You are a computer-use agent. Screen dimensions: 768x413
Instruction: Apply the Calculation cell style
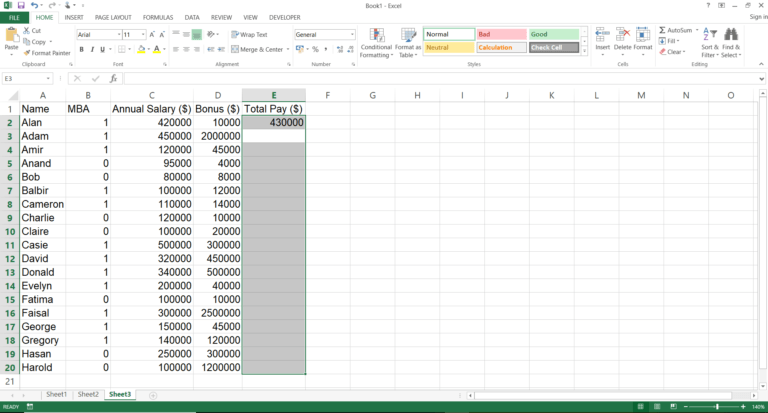[502, 48]
